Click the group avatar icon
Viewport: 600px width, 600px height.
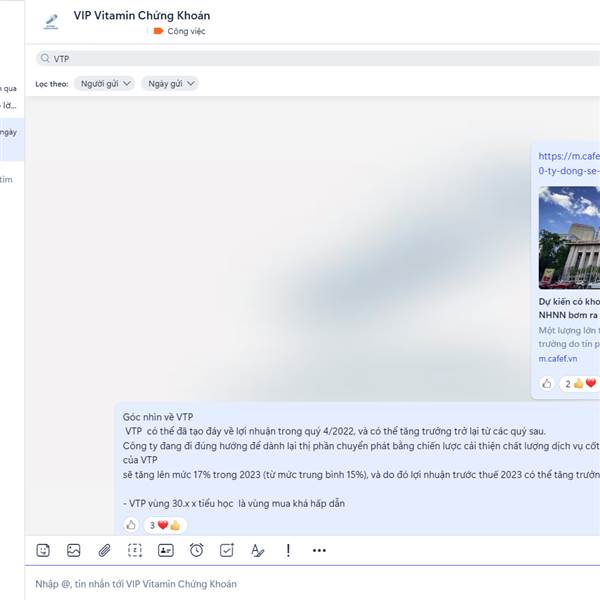pos(51,22)
